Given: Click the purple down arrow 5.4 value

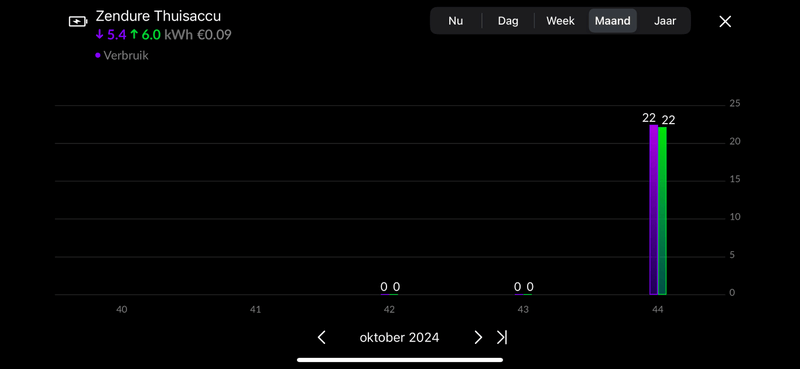Looking at the screenshot, I should tap(111, 35).
